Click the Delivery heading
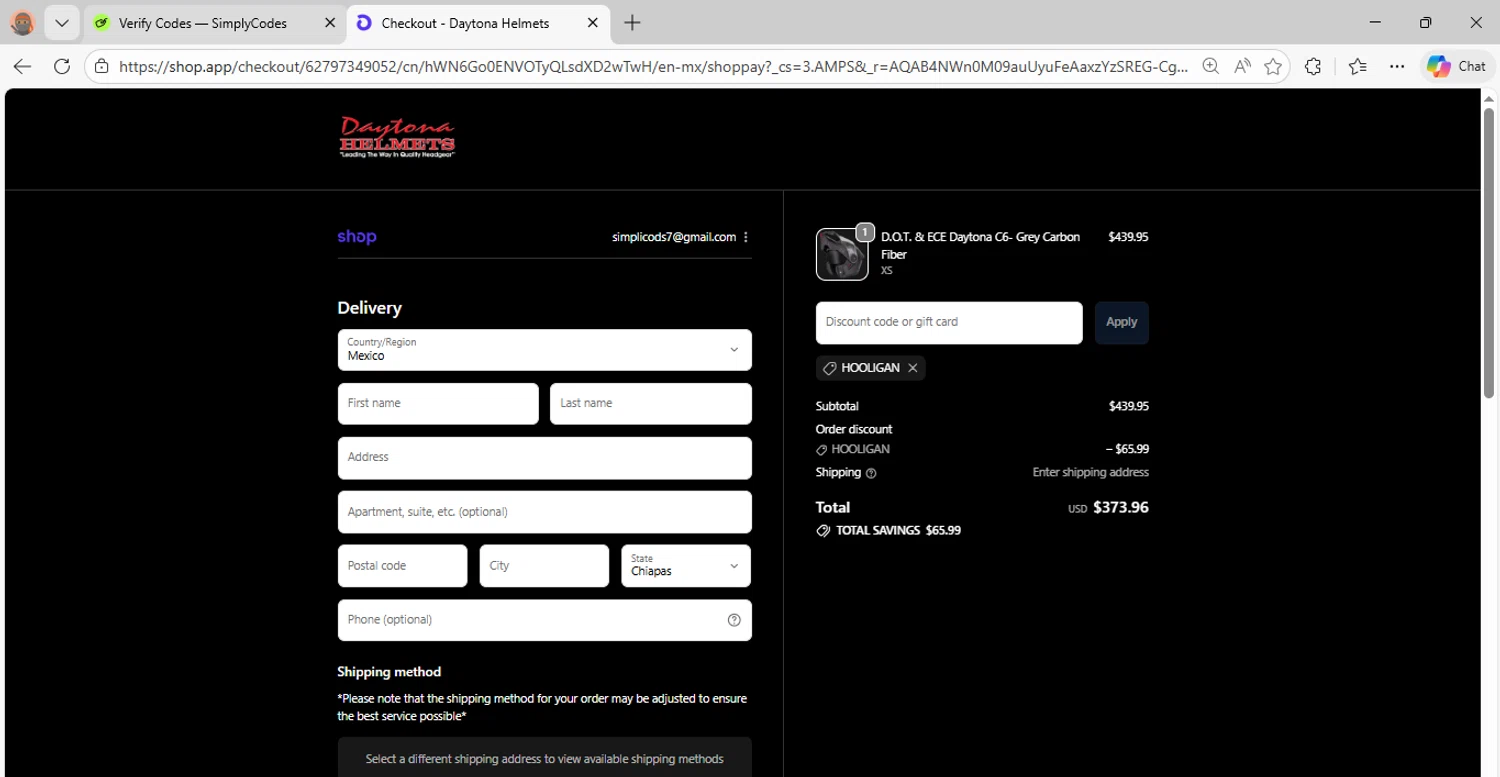This screenshot has height=777, width=1500. [x=369, y=308]
